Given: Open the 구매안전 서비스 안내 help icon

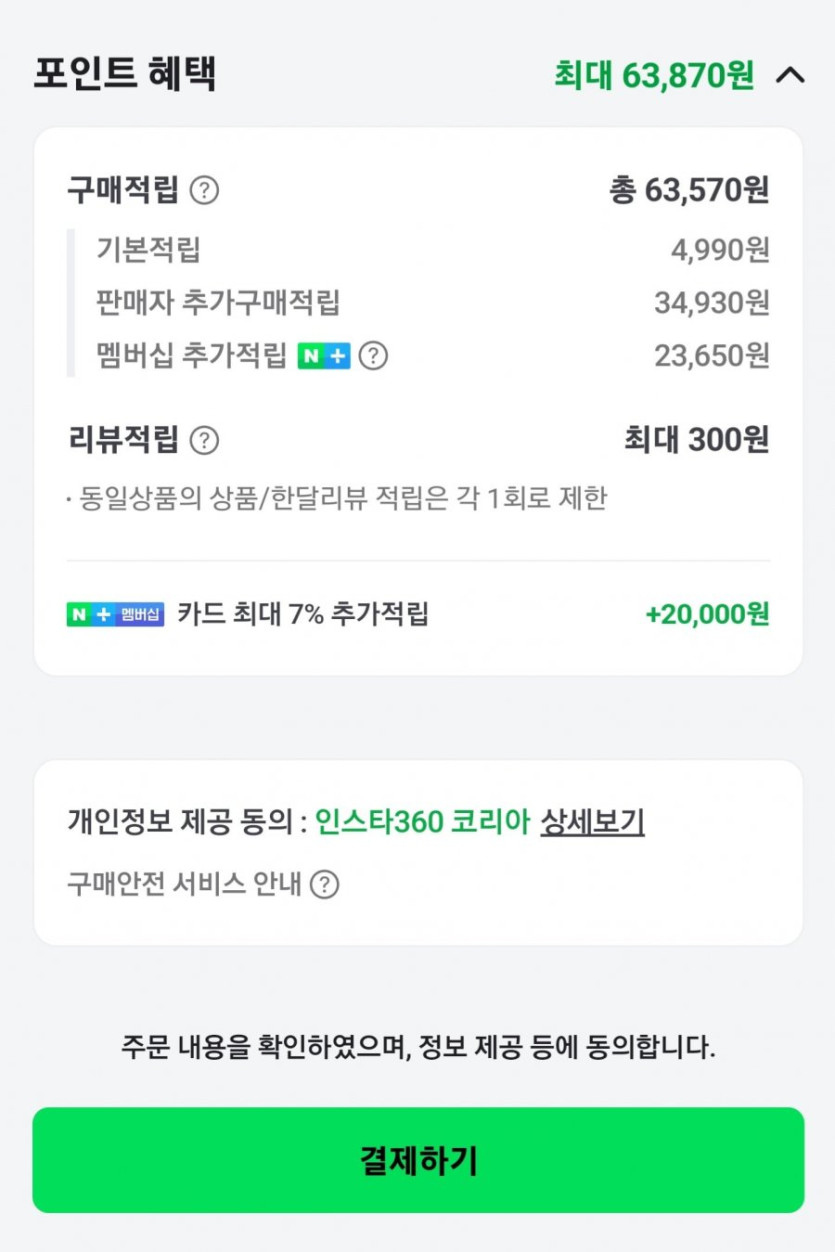Looking at the screenshot, I should 324,884.
